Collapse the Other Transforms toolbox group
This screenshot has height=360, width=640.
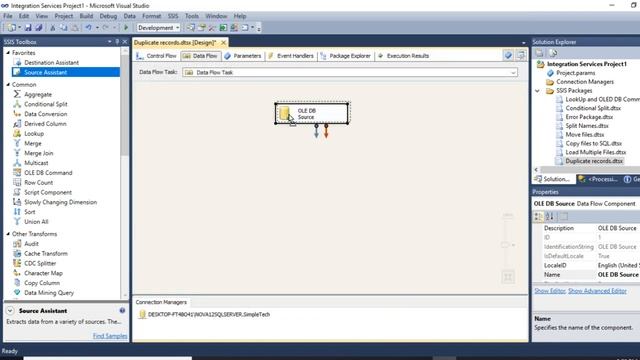(x=8, y=234)
